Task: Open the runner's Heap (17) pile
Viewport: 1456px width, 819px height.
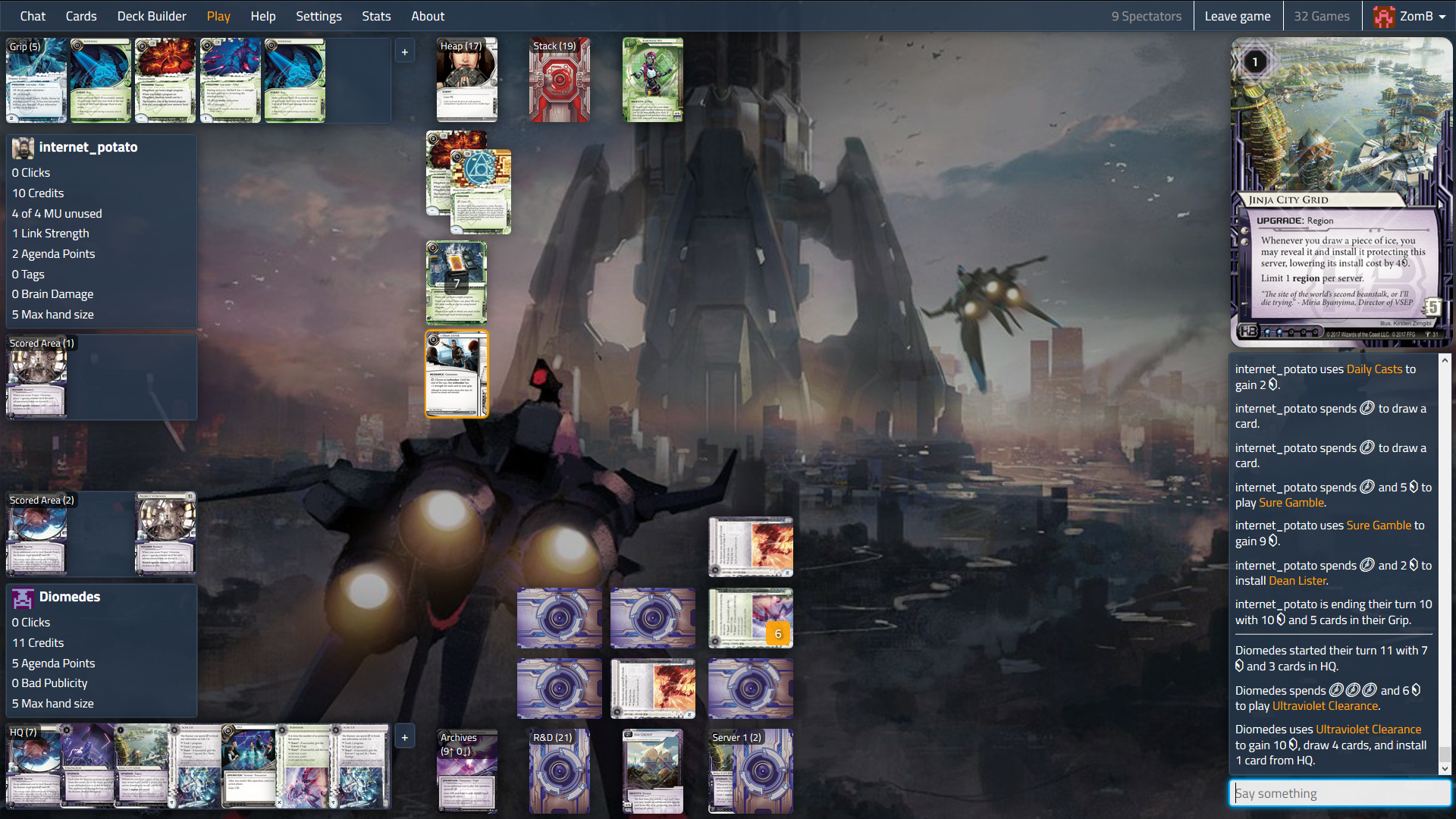Action: point(467,80)
